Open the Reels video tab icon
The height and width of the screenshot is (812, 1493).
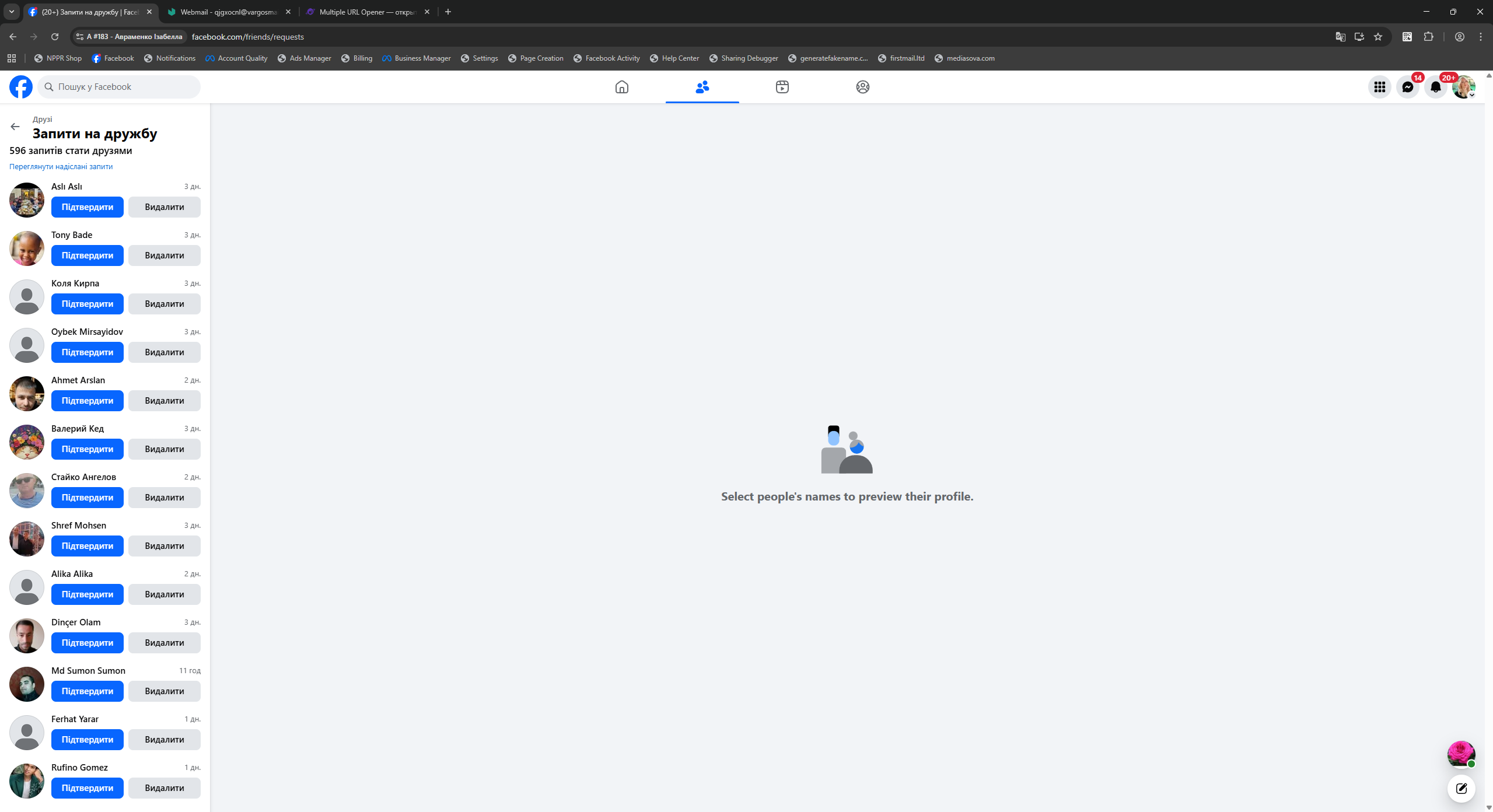(x=782, y=87)
